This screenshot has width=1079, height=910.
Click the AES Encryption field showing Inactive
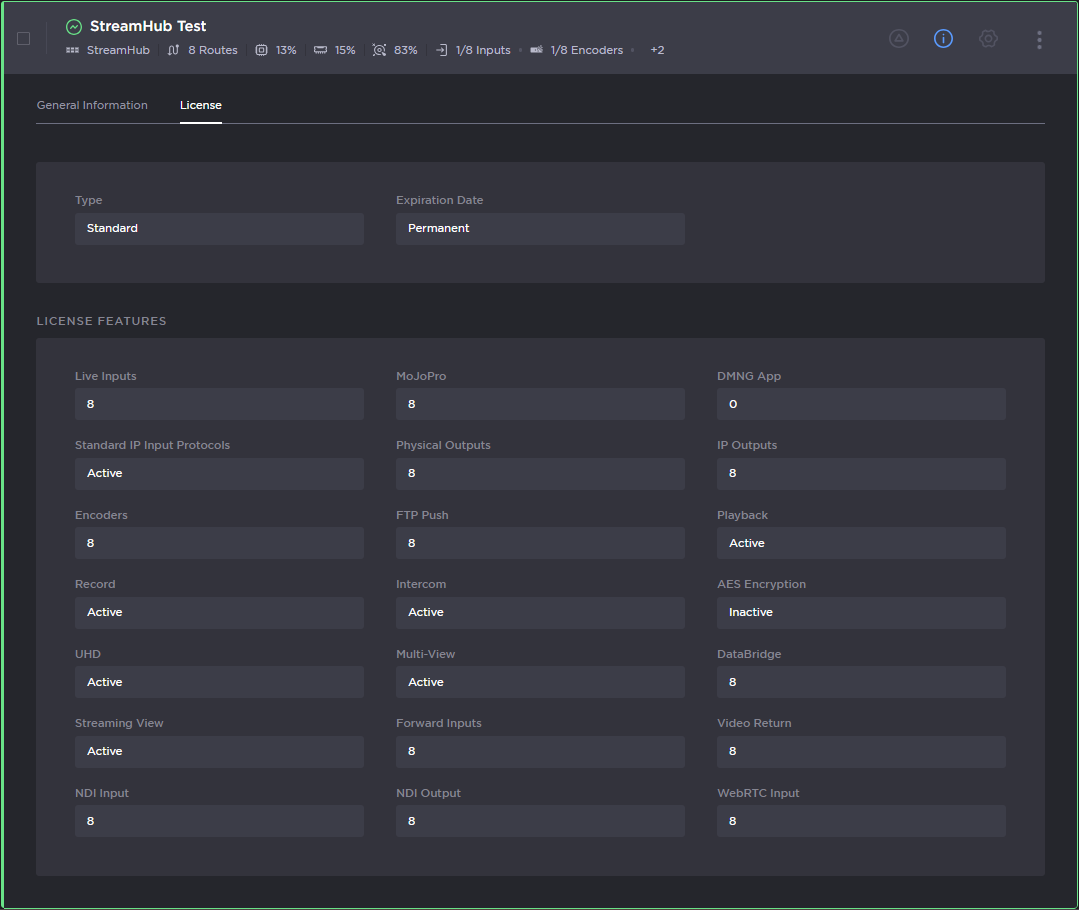[860, 612]
